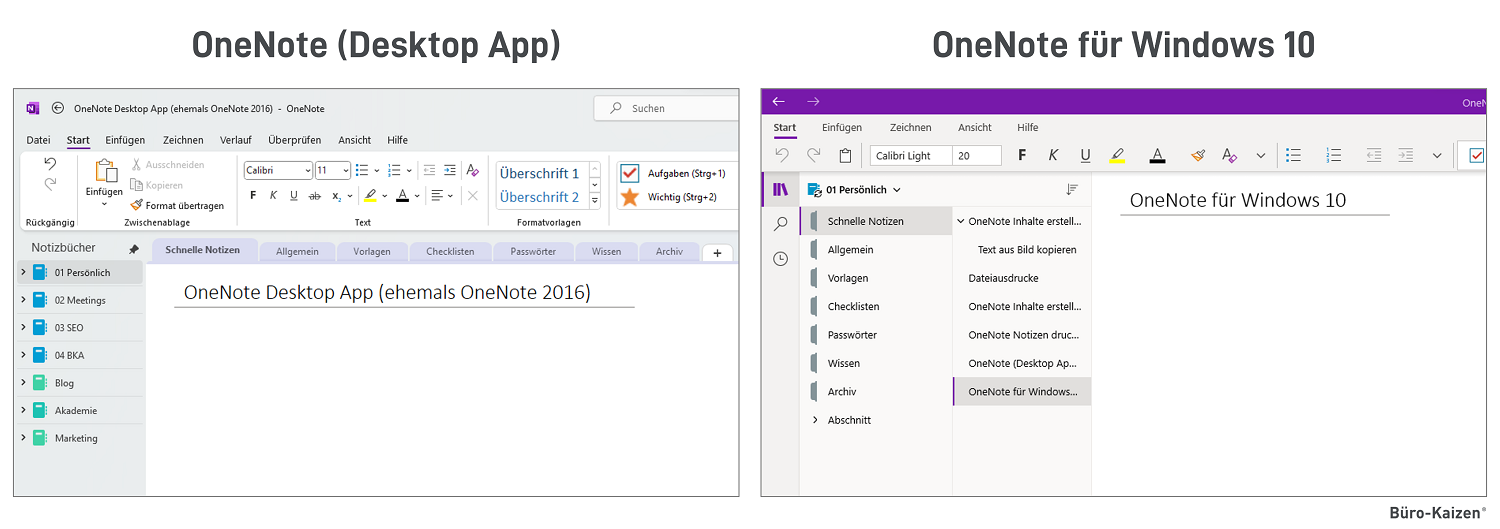Viewport: 1500px width, 529px height.
Task: Click the Suchen search box
Action: 666,108
